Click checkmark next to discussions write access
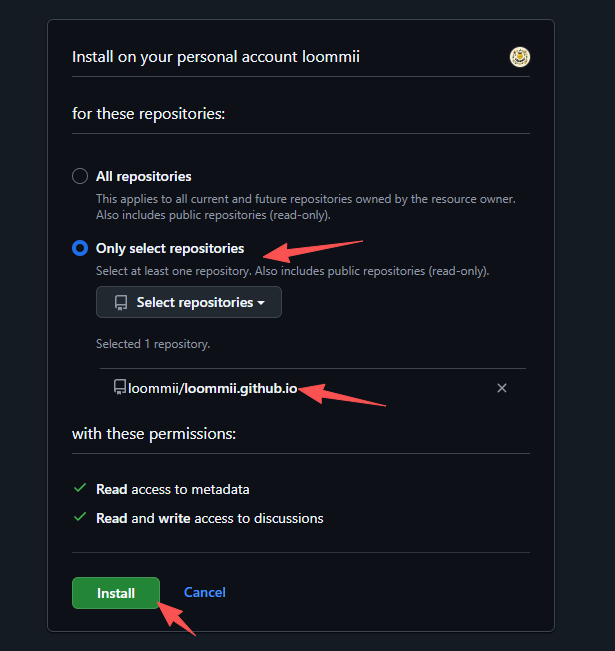Screen dimensions: 615x651 [x=80, y=518]
